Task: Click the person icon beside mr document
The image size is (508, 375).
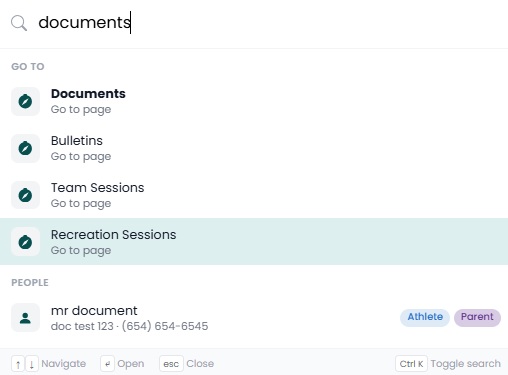Action: click(25, 318)
